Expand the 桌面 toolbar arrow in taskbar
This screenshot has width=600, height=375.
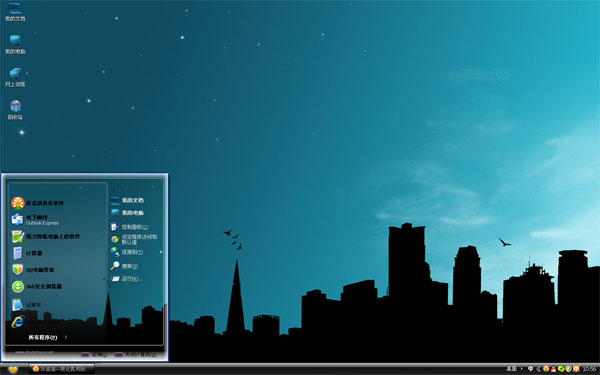[x=522, y=368]
